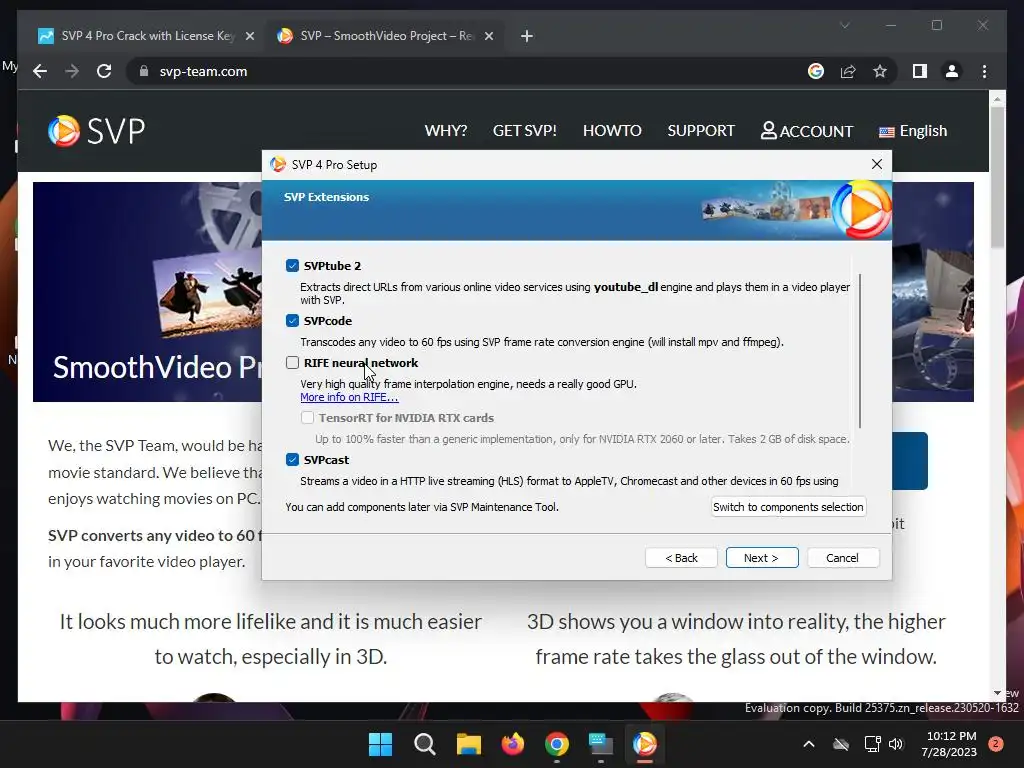
Task: Open File Explorer from taskbar
Action: point(468,744)
